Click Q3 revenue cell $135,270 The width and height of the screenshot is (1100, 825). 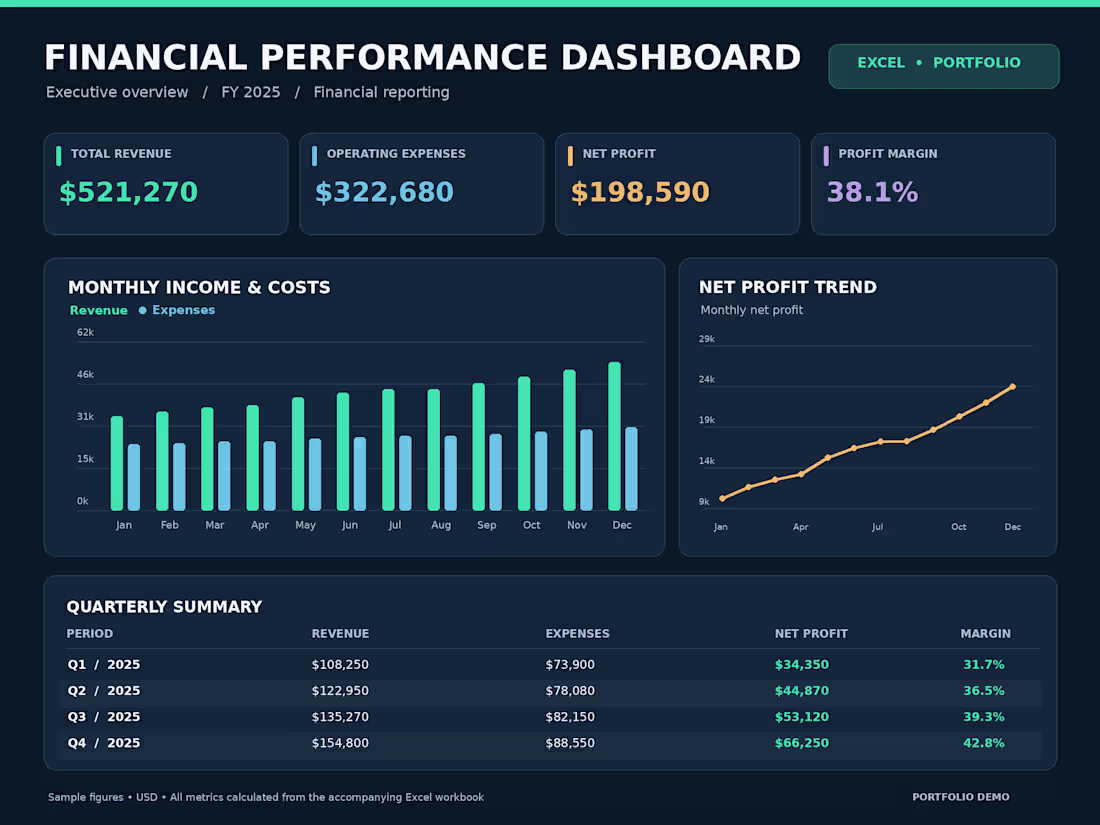coord(340,717)
